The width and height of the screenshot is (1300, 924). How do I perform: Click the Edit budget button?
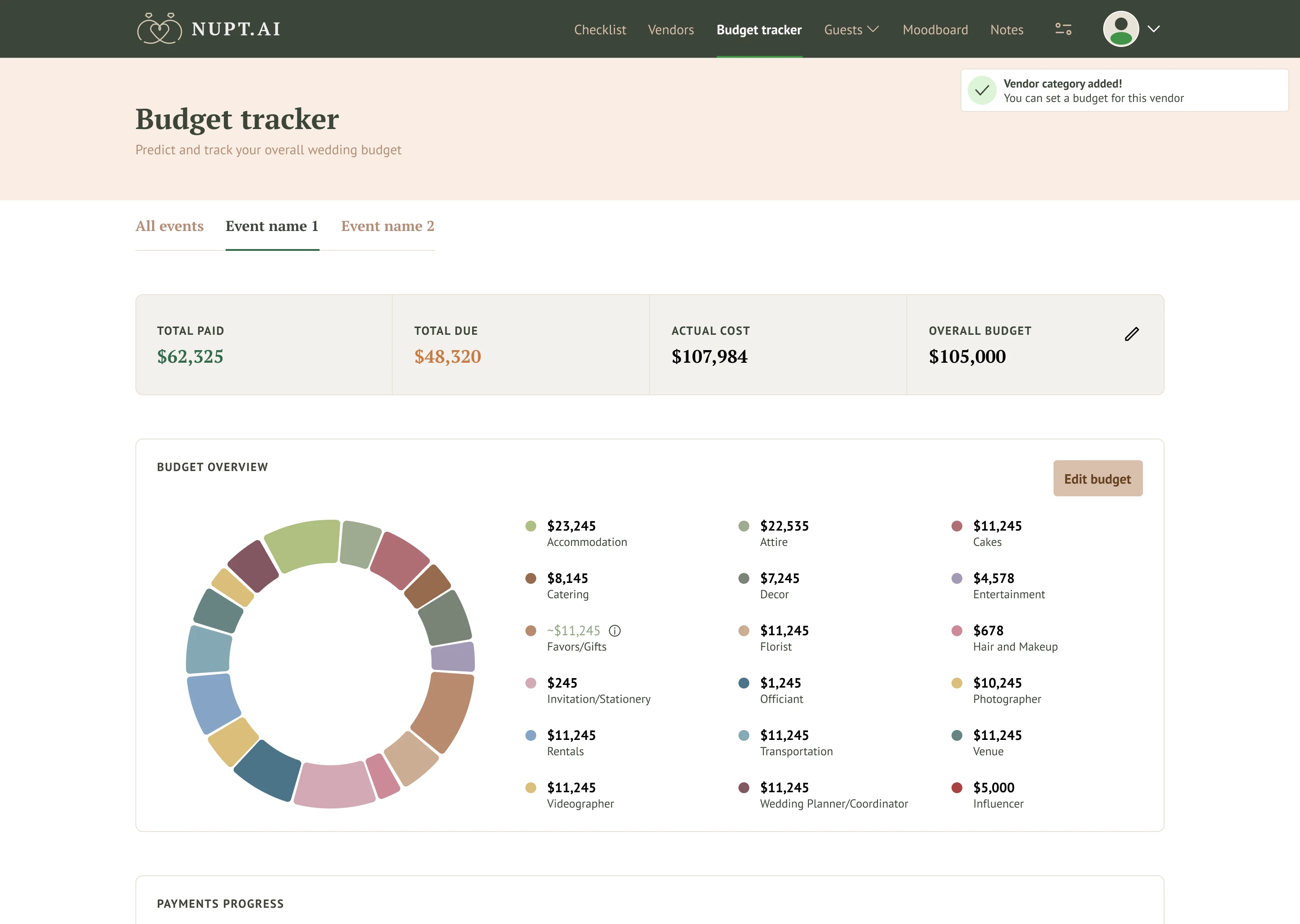[x=1097, y=479]
